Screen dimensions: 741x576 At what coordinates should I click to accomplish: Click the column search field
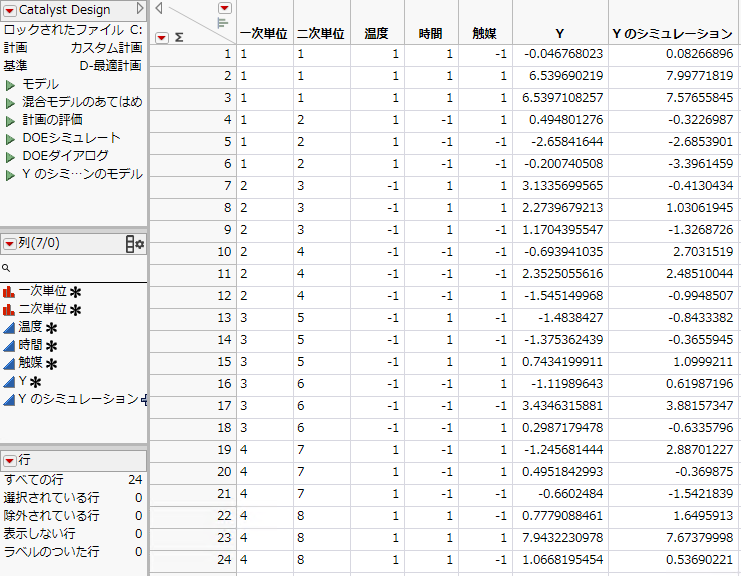pyautogui.click(x=74, y=268)
